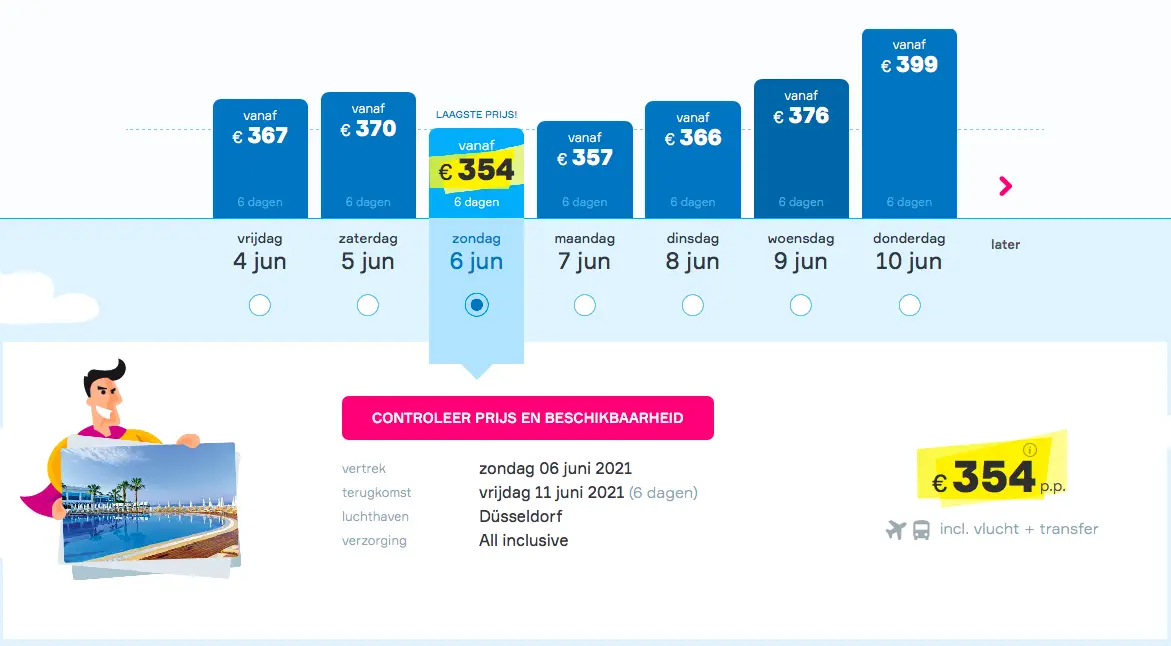
Task: Select the vrijdag 4 jun radio button
Action: [x=260, y=305]
